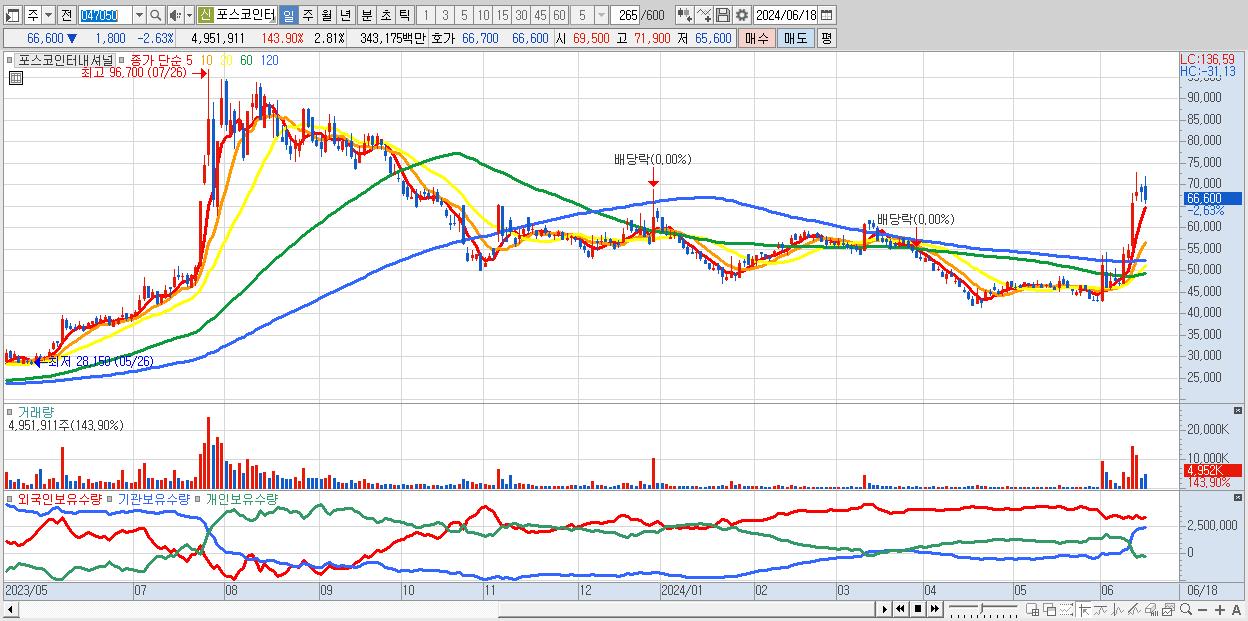Screen dimensions: 1248x621
Task: Click the date field 2024/06/18
Action: [x=785, y=15]
